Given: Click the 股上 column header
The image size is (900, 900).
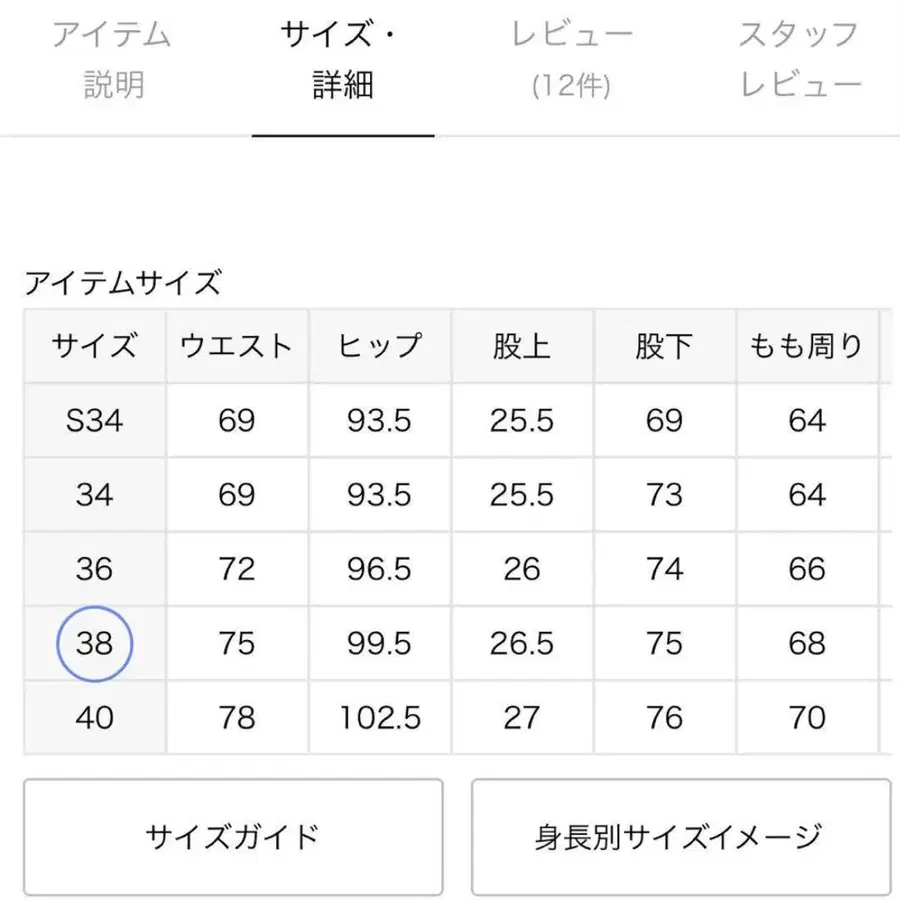Looking at the screenshot, I should (x=522, y=346).
